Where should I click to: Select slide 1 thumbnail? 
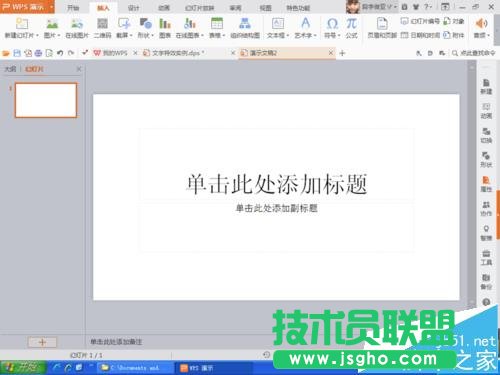46,100
